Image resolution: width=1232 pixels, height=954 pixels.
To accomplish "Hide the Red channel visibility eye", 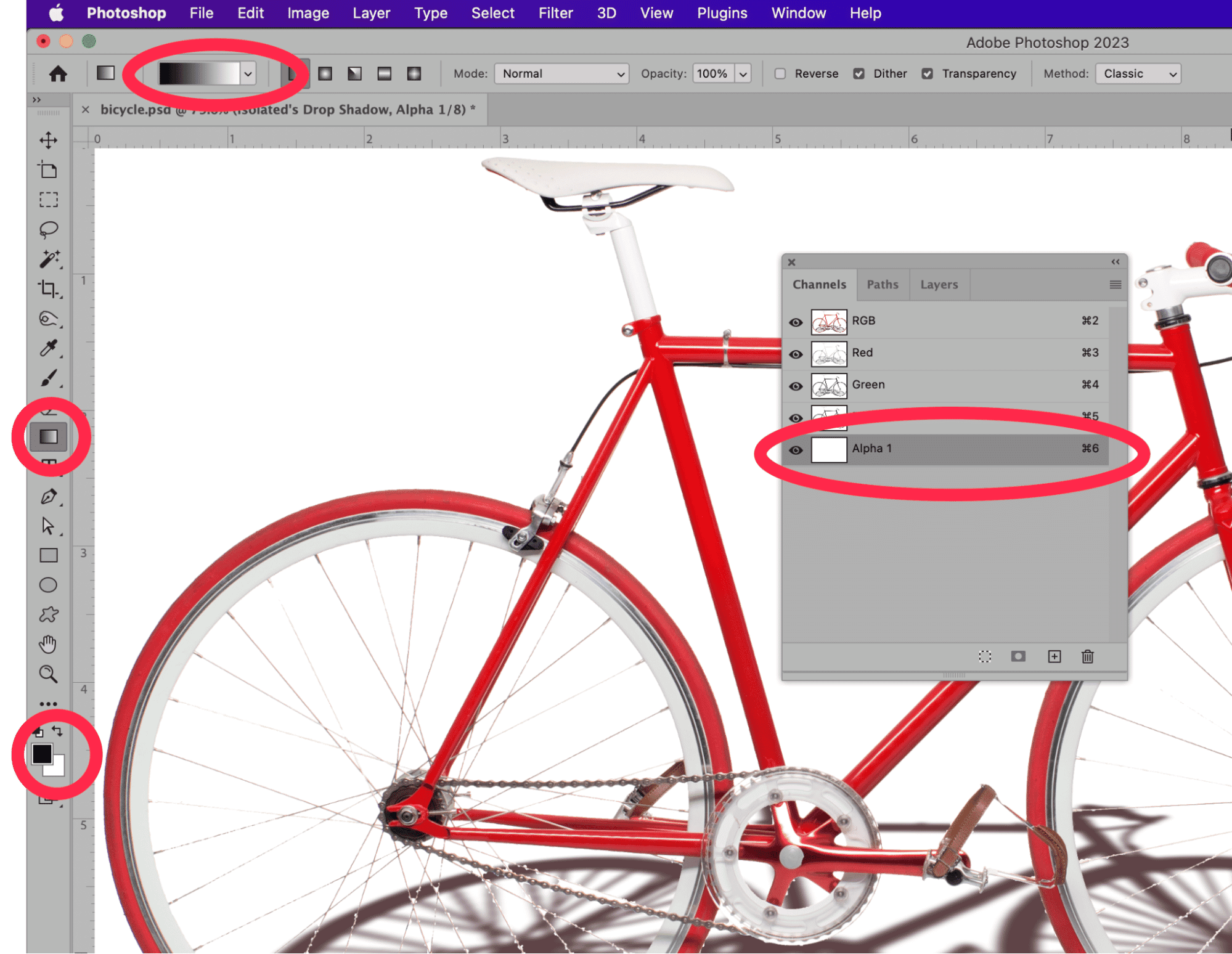I will pyautogui.click(x=796, y=354).
